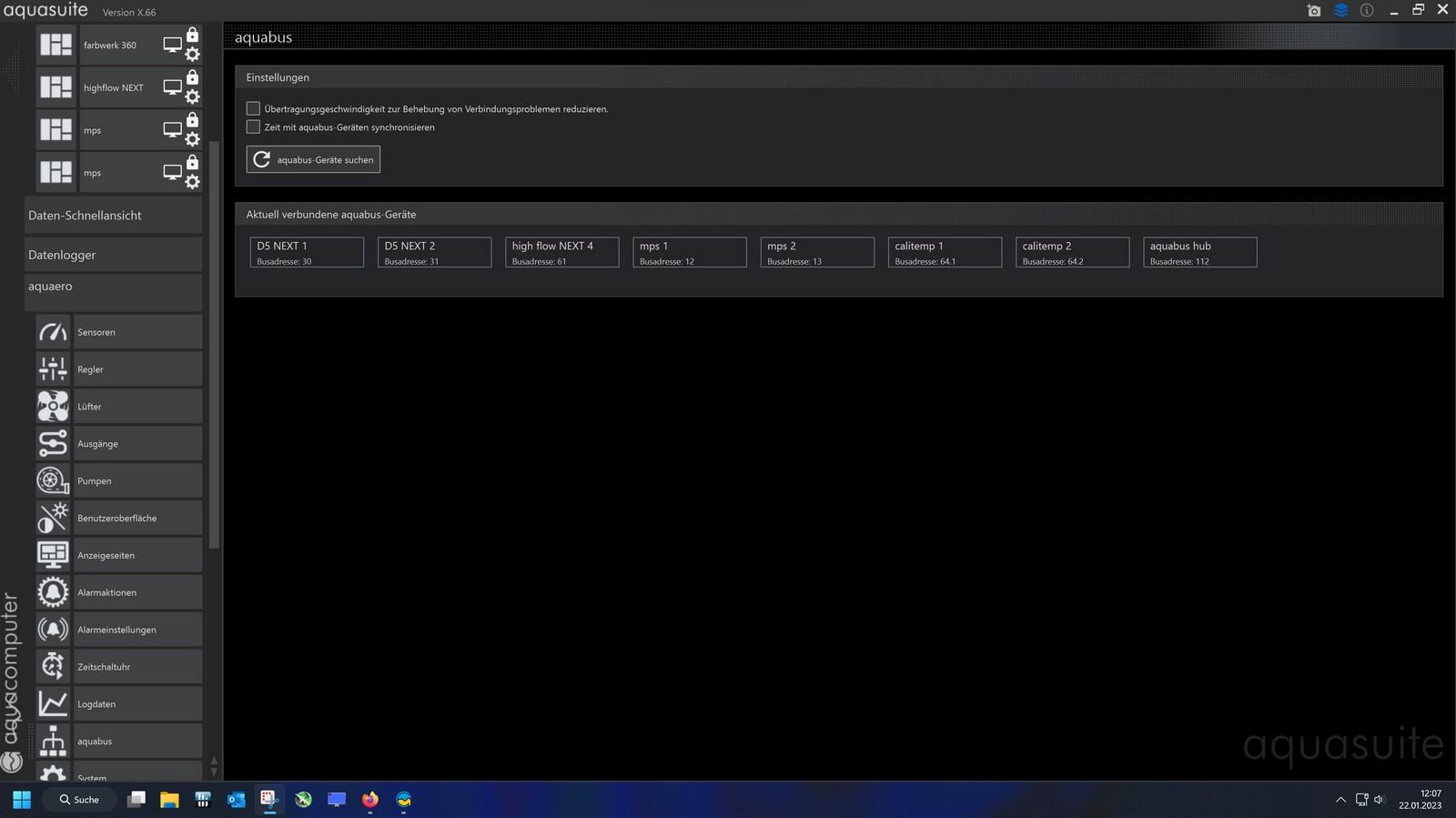Image resolution: width=1456 pixels, height=818 pixels.
Task: Select the aquabus hub device card
Action: point(1199,252)
